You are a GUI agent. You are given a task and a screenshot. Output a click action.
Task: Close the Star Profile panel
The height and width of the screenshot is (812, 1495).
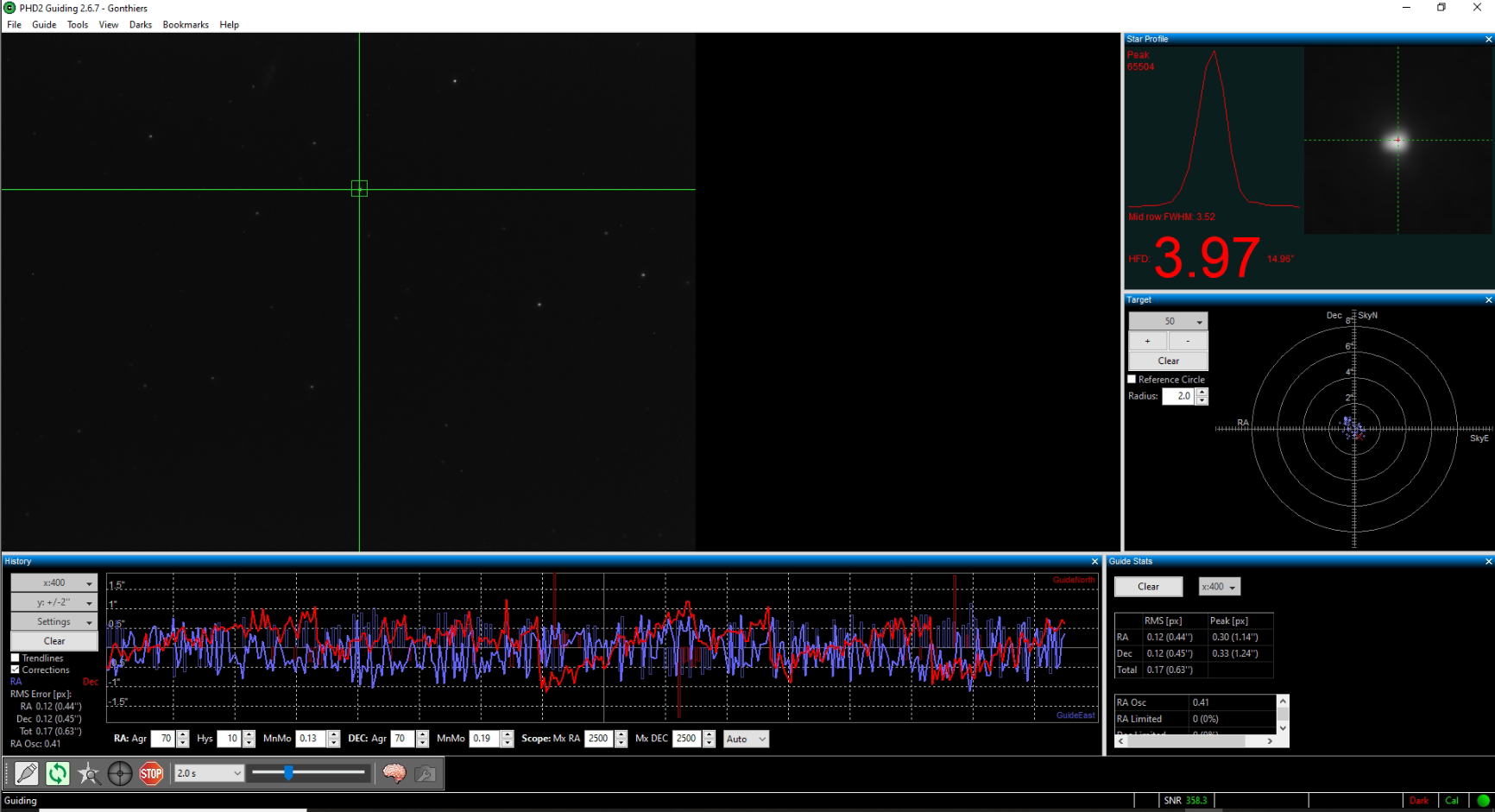[1488, 39]
